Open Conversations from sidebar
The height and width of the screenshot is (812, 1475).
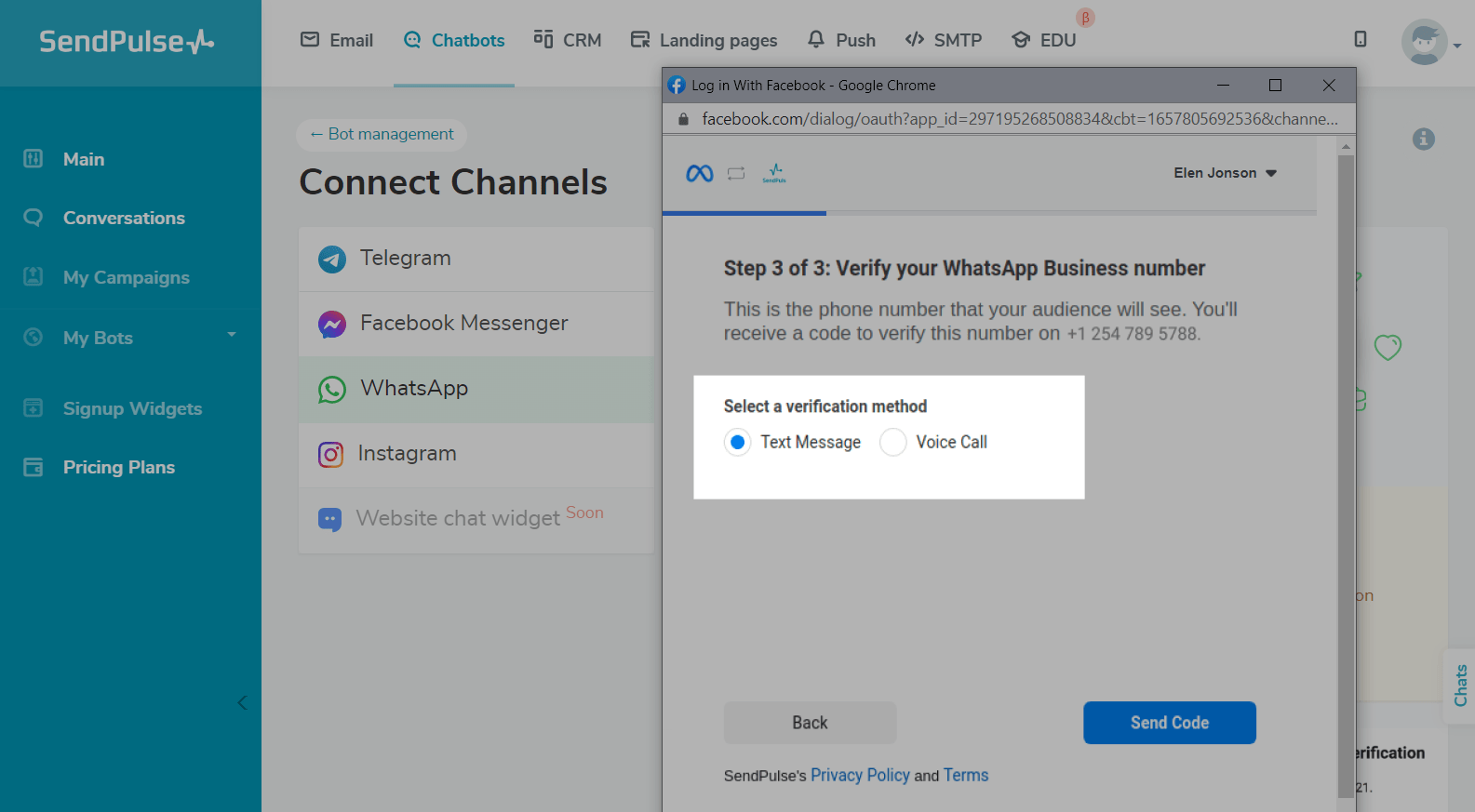coord(124,218)
